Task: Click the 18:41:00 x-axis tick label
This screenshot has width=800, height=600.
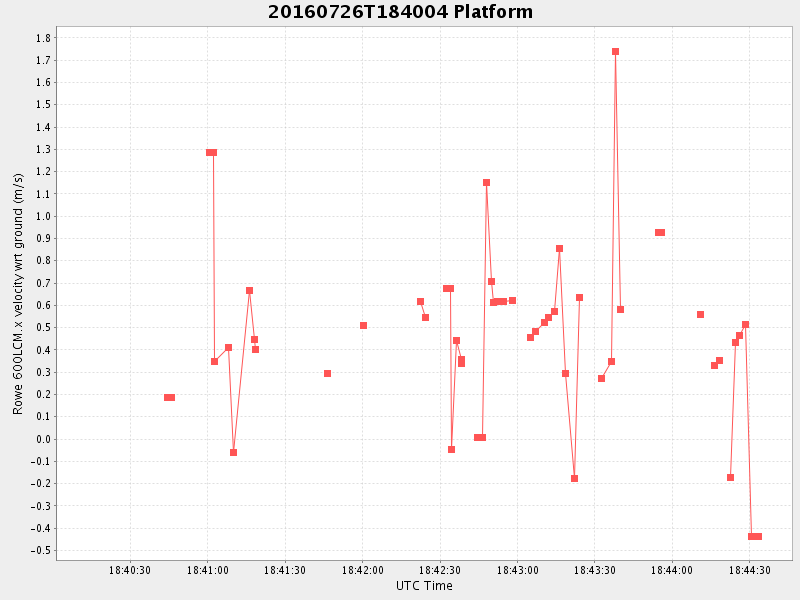Action: point(207,570)
